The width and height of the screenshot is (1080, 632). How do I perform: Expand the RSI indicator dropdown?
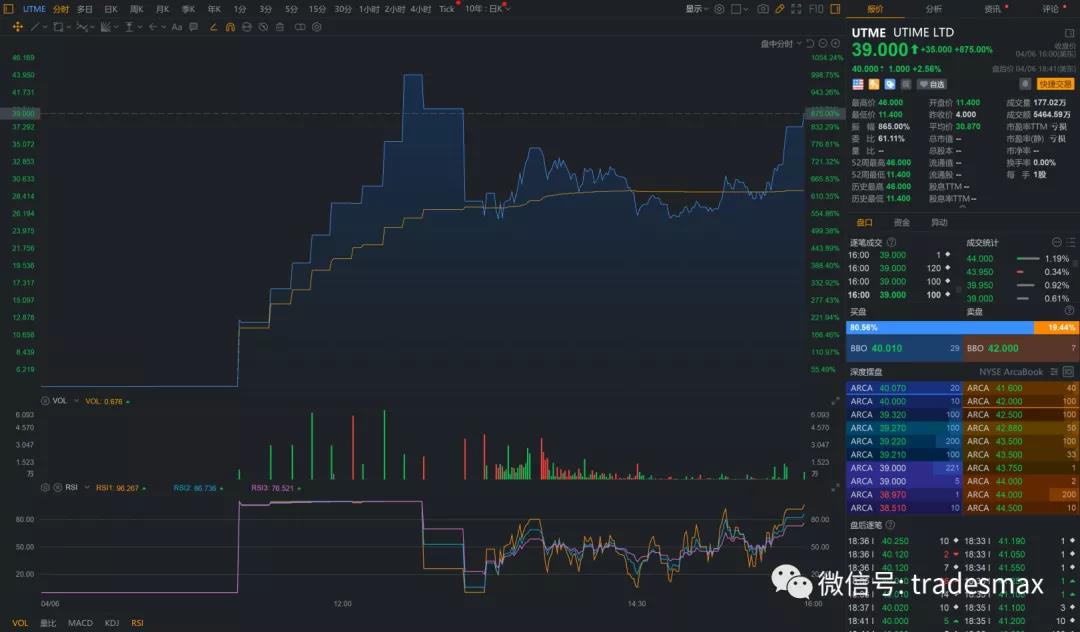pos(87,487)
